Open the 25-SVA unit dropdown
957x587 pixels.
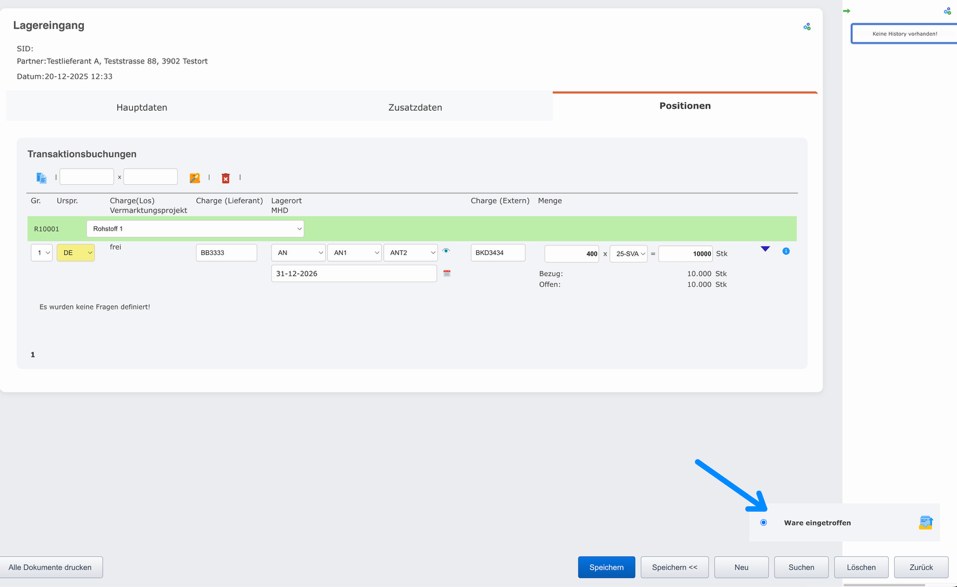pos(631,253)
